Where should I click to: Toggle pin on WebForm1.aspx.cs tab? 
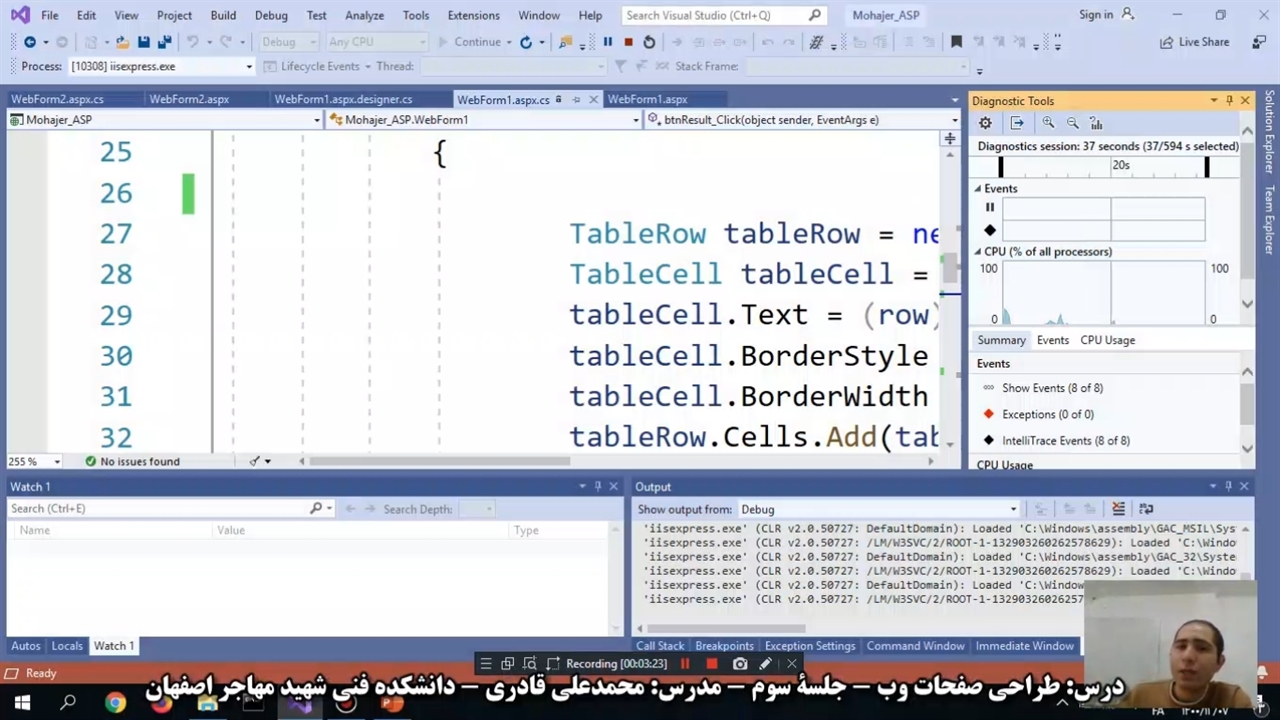pos(576,100)
